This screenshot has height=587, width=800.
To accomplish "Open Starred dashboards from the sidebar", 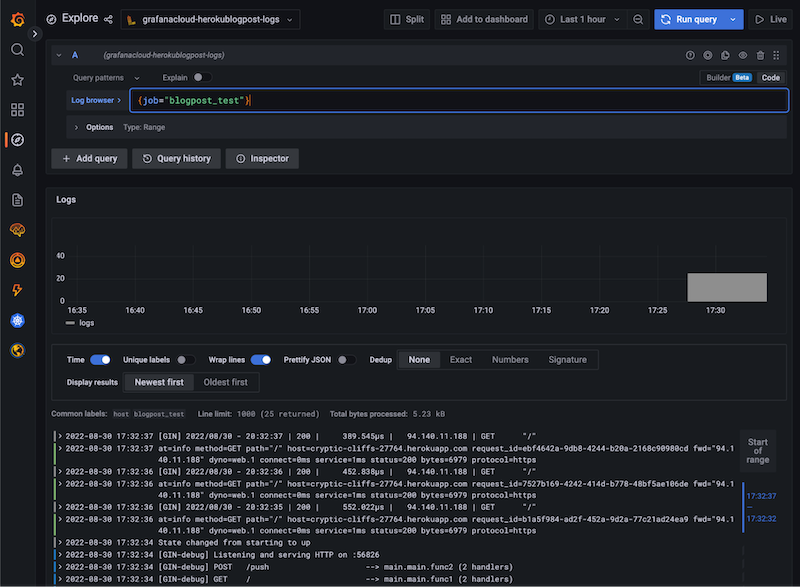I will 17,80.
